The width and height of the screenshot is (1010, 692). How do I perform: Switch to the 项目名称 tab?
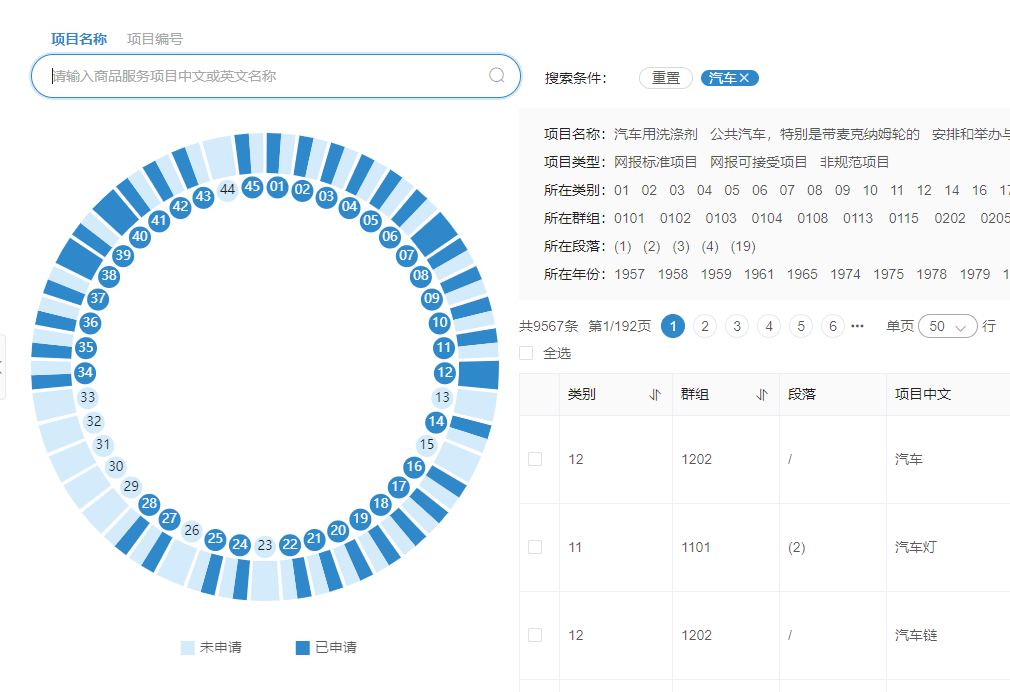click(x=79, y=39)
